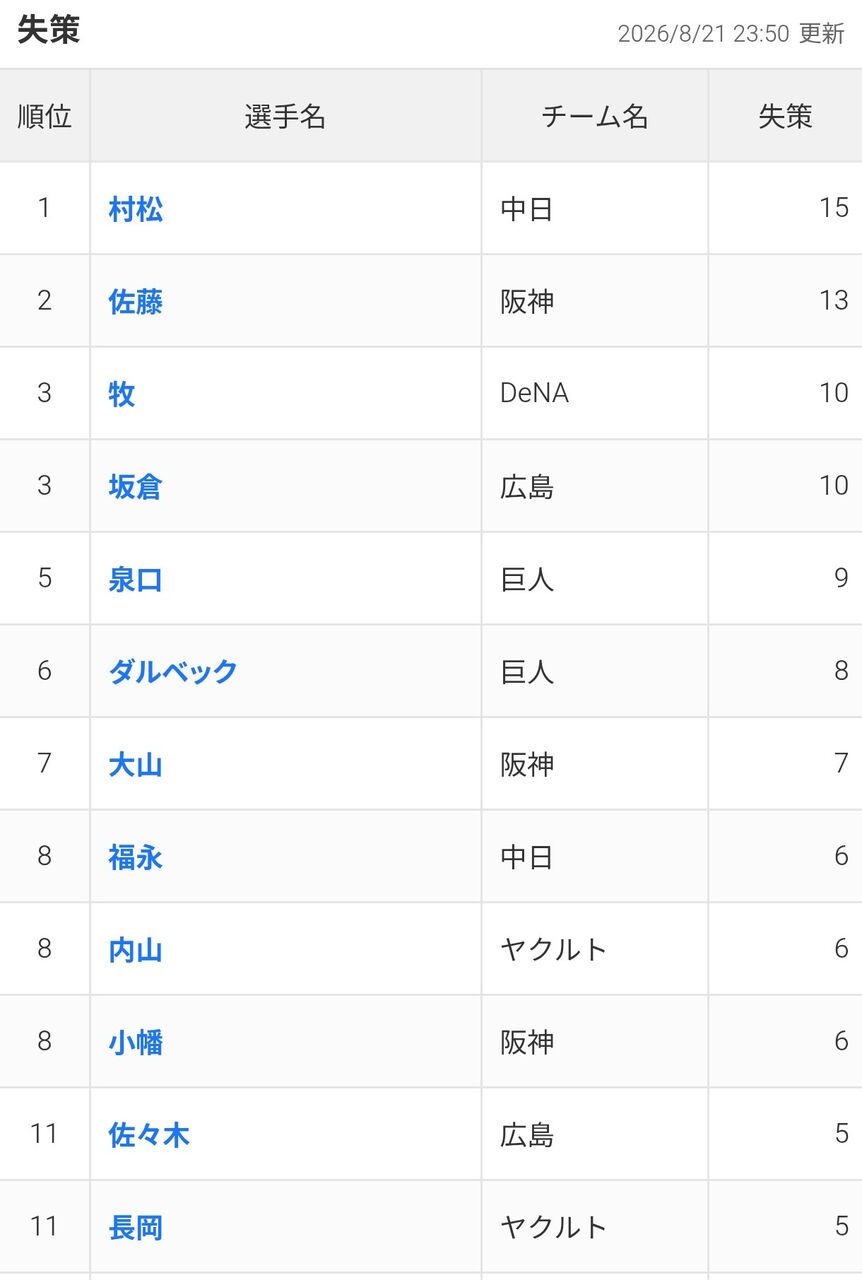Click the 失策 page heading
The height and width of the screenshot is (1280, 862).
pyautogui.click(x=49, y=30)
